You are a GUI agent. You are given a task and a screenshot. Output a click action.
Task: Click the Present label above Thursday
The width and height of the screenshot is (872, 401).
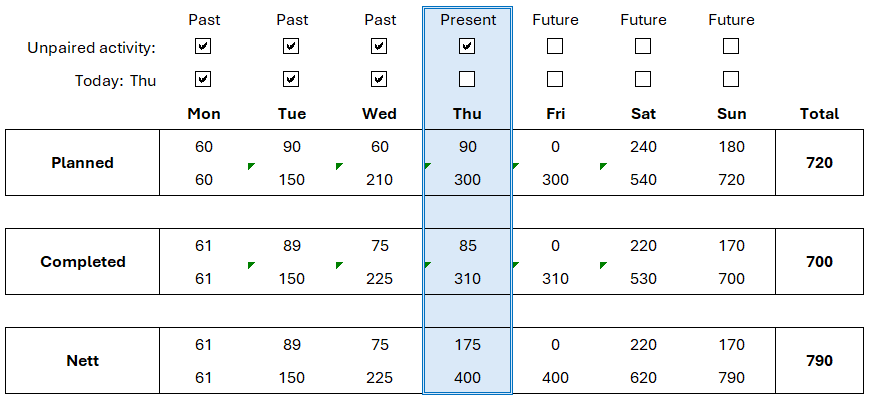pos(468,20)
